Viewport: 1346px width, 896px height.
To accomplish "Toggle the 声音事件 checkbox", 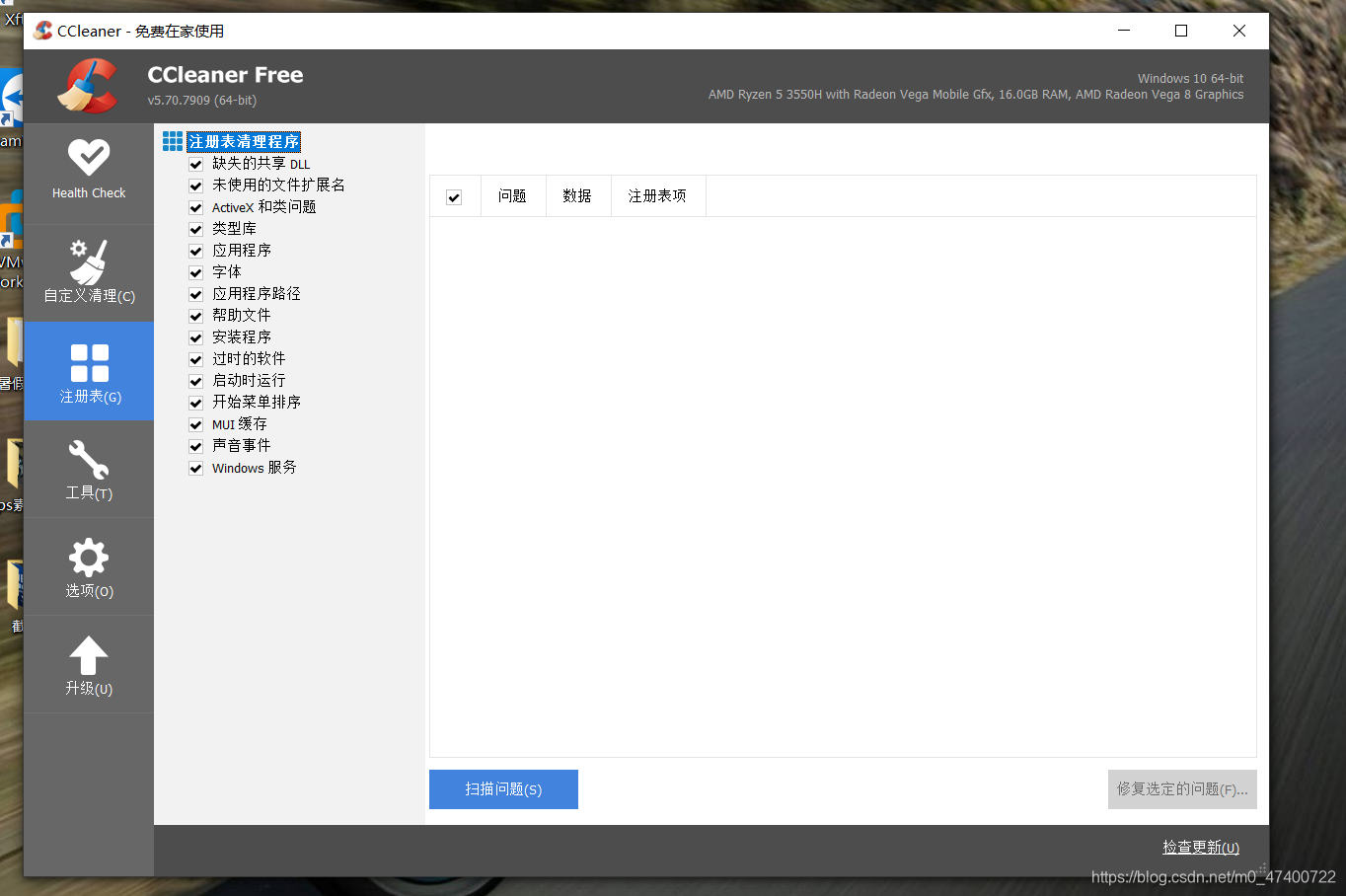I will [195, 446].
